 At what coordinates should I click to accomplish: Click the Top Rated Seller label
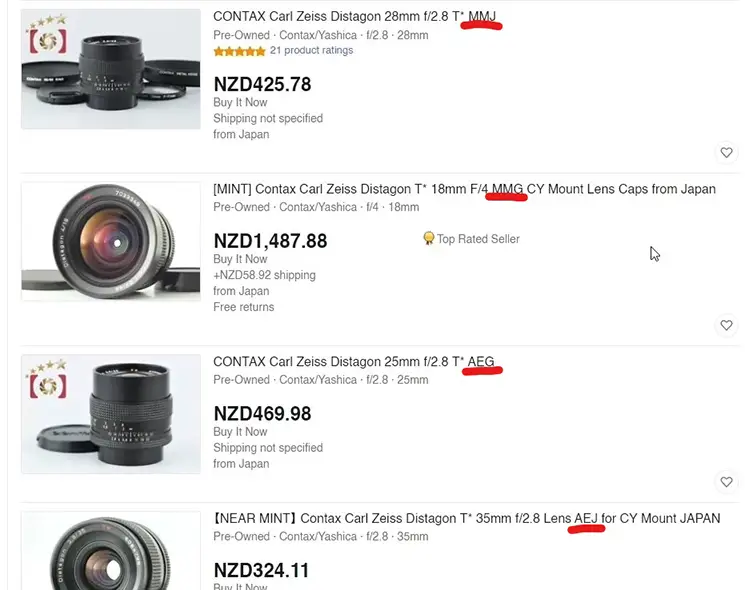pyautogui.click(x=478, y=239)
